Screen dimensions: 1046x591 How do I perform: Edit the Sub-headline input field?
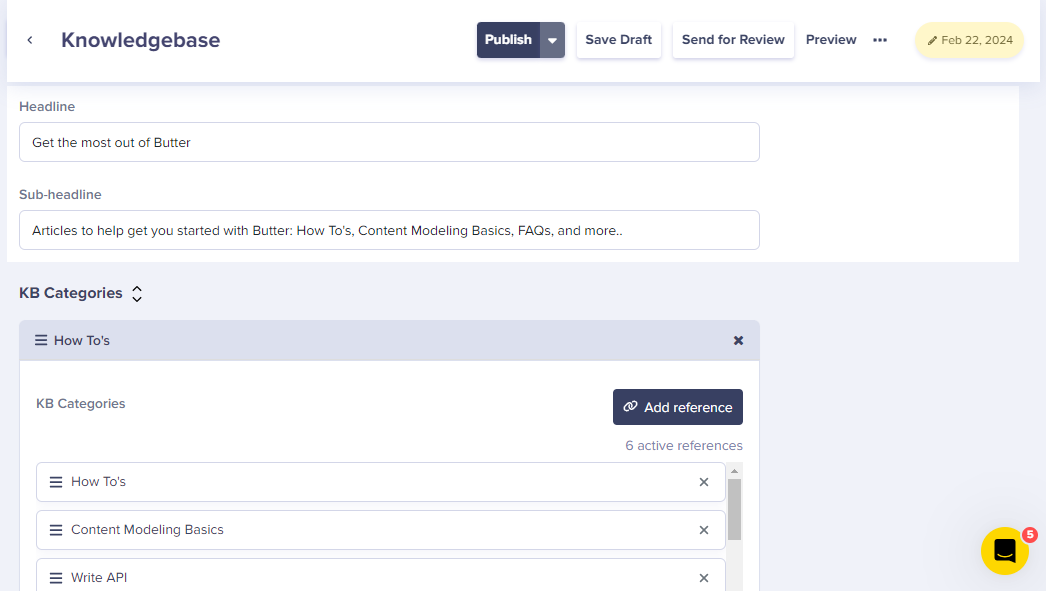(x=390, y=230)
